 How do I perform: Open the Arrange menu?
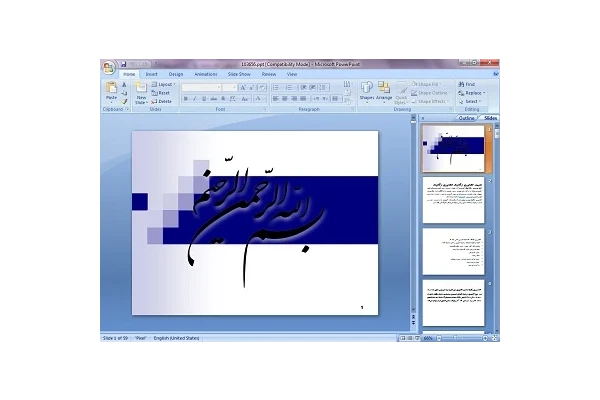click(384, 92)
